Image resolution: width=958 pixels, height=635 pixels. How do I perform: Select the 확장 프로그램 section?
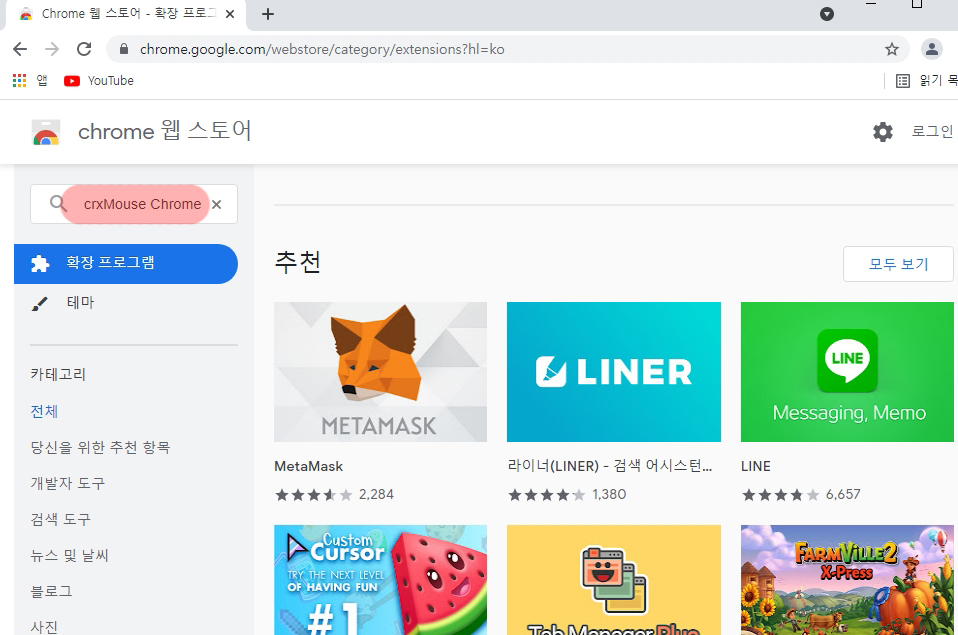point(126,263)
